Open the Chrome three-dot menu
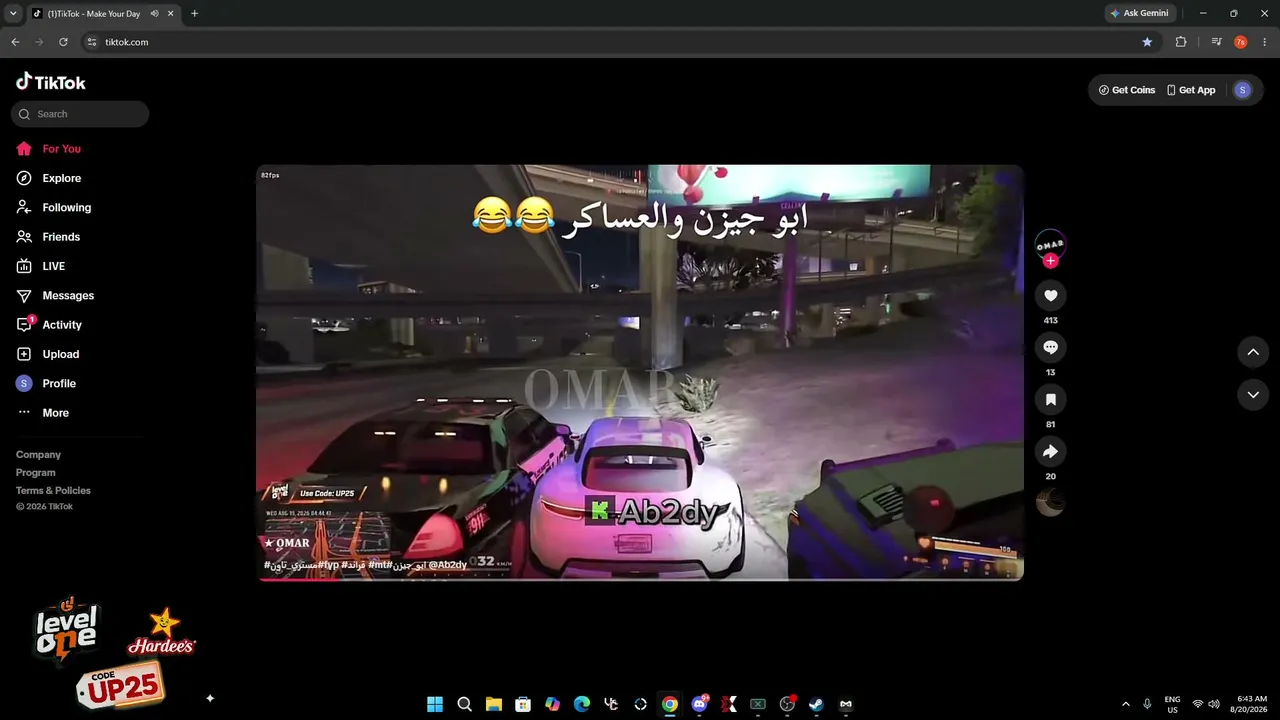Screen dimensions: 1280x720 [x=1265, y=42]
